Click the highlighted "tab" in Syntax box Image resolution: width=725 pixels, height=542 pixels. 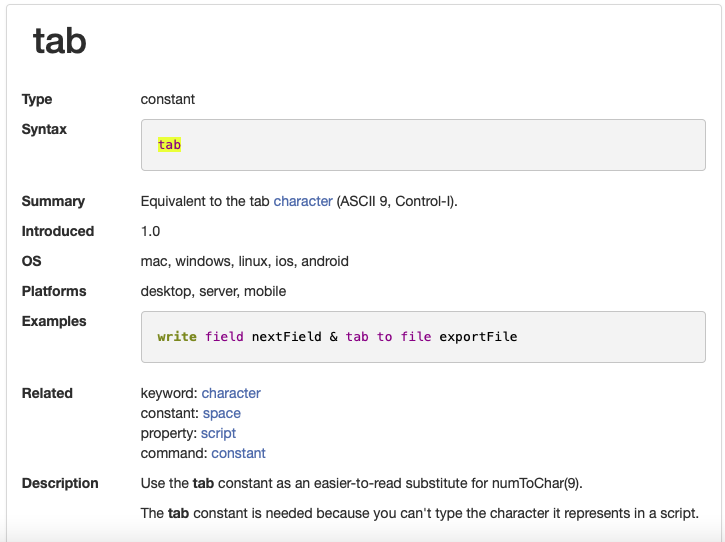169,145
